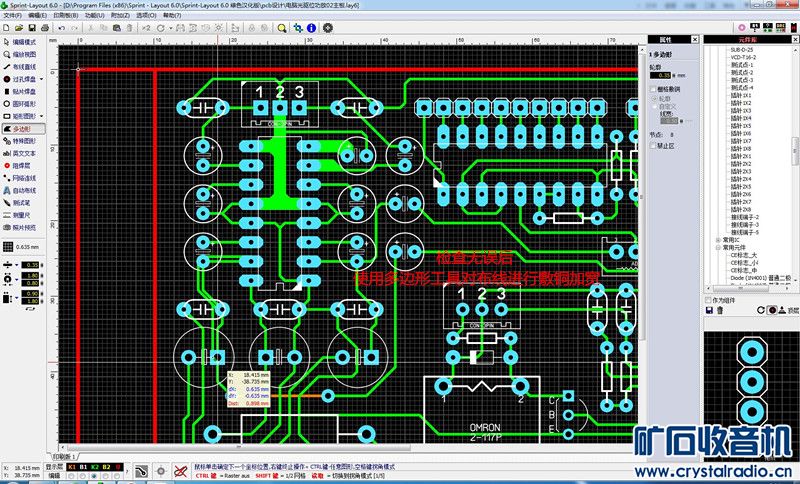Viewport: 800px width, 484px height.
Task: Click the blue info icon in toolbar
Action: [x=310, y=28]
